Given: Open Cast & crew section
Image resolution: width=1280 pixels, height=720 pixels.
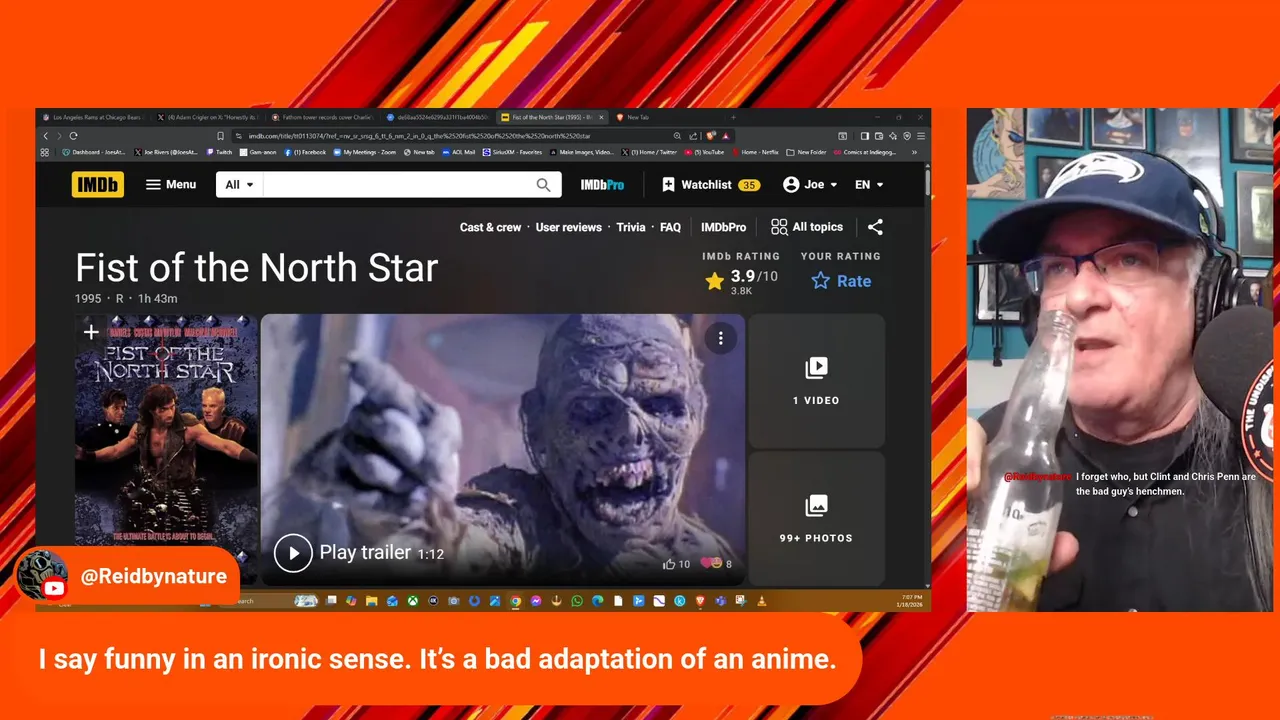Looking at the screenshot, I should [490, 227].
